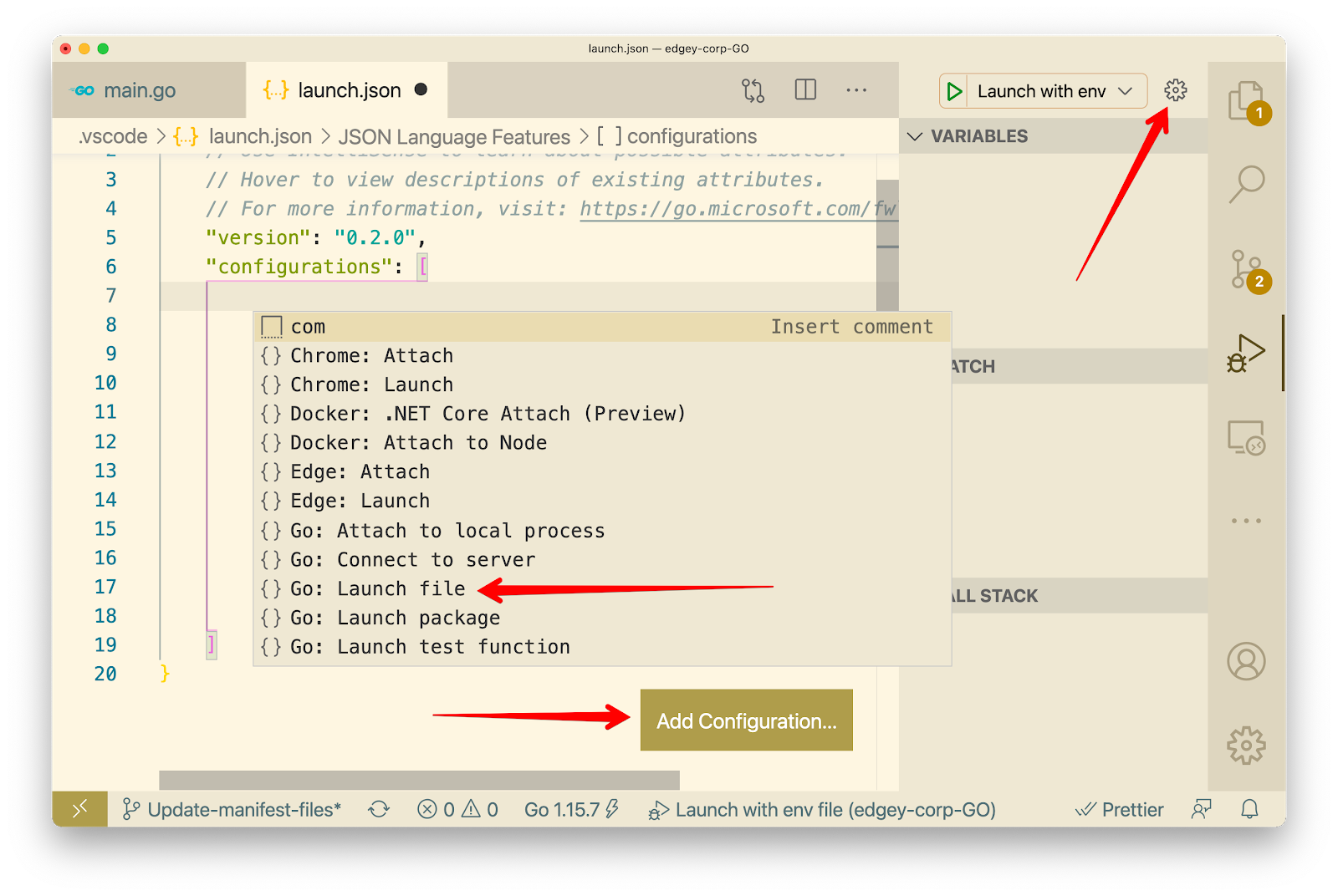1338x896 pixels.
Task: Click Launch with env file status bar item
Action: pyautogui.click(x=822, y=809)
